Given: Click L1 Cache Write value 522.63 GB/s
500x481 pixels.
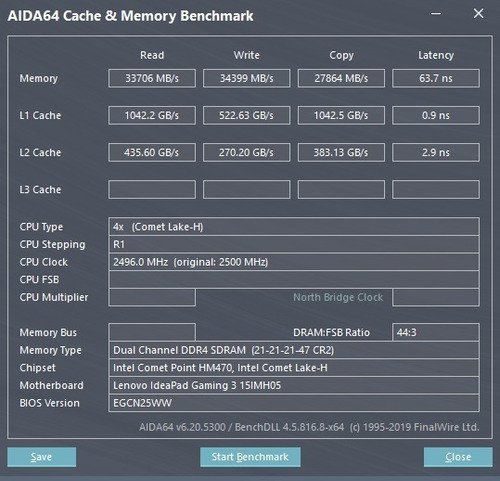Looking at the screenshot, I should click(247, 115).
